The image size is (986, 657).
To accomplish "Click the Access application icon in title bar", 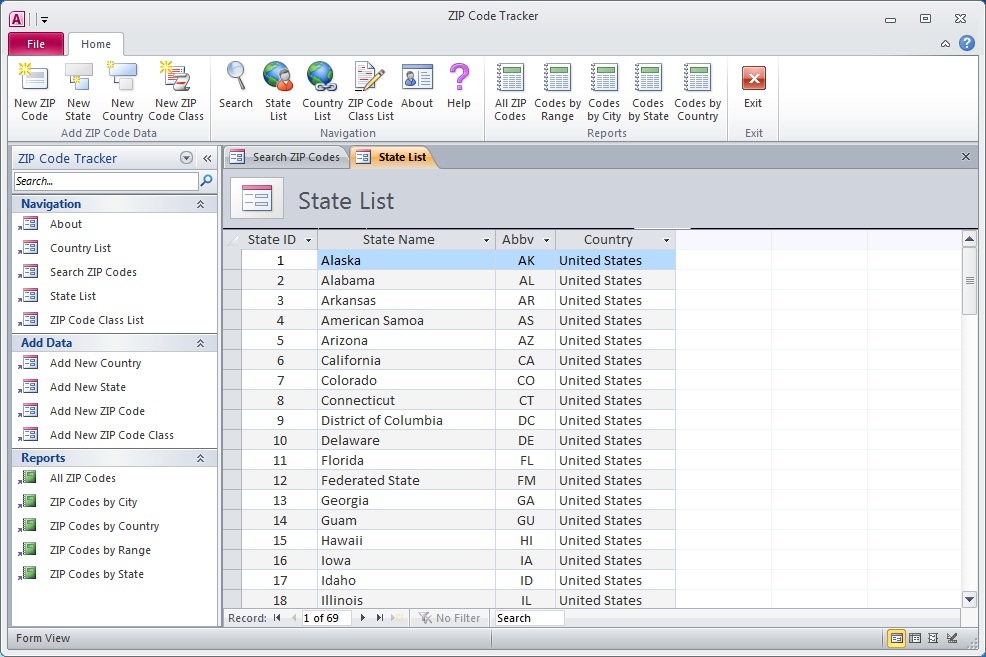I will coord(17,19).
